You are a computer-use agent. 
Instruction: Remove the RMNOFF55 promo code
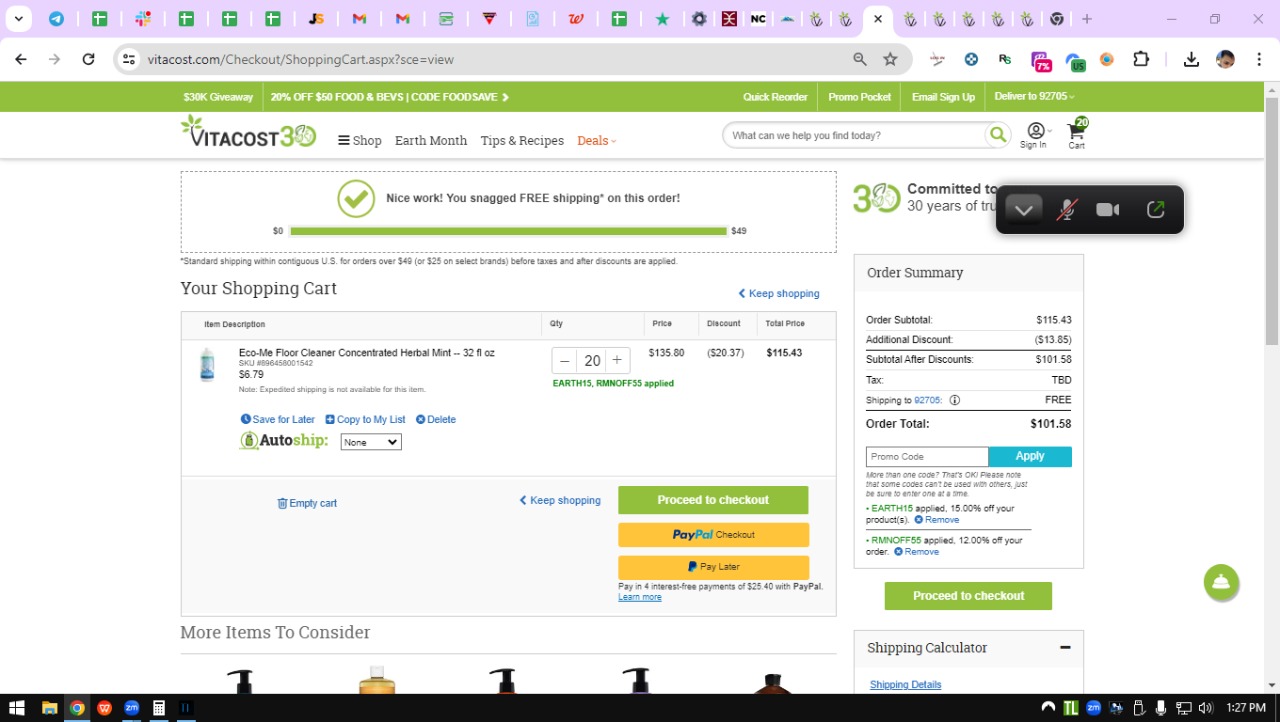pyautogui.click(x=916, y=552)
